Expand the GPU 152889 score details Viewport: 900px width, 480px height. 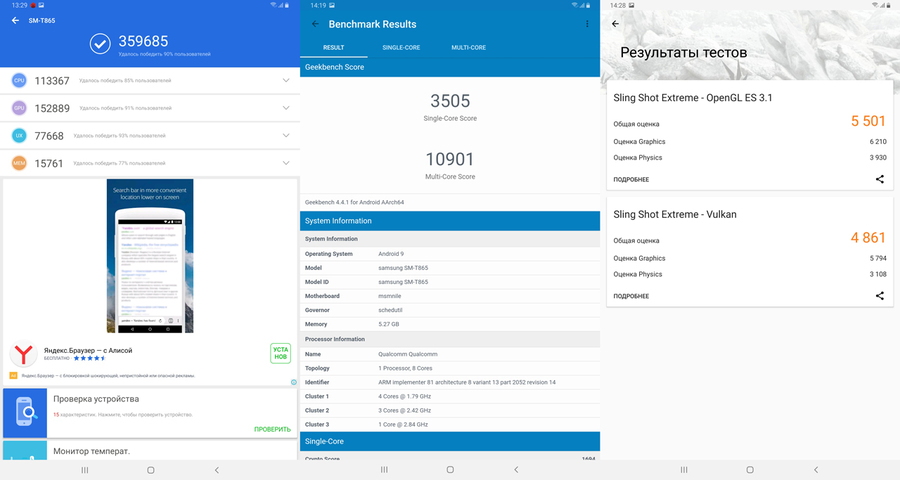pyautogui.click(x=286, y=108)
